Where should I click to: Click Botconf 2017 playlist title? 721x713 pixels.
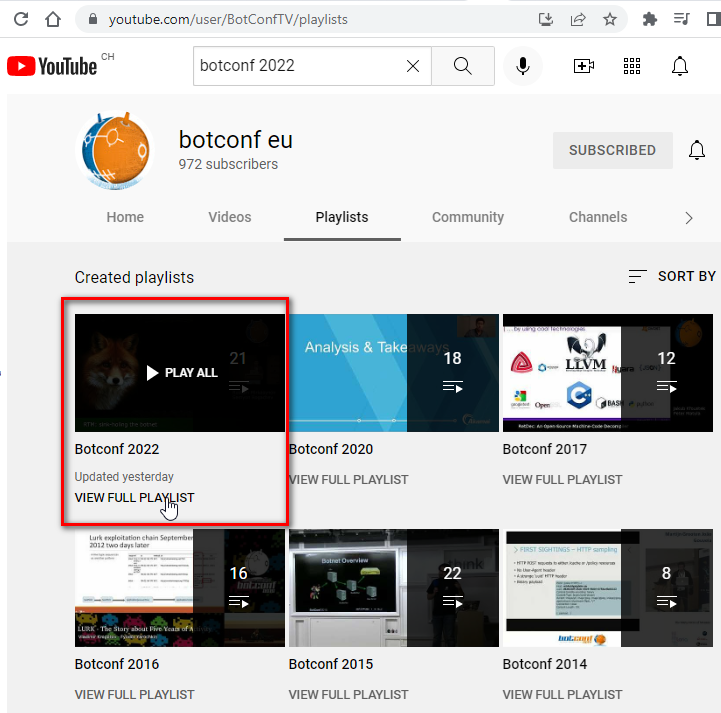(544, 449)
